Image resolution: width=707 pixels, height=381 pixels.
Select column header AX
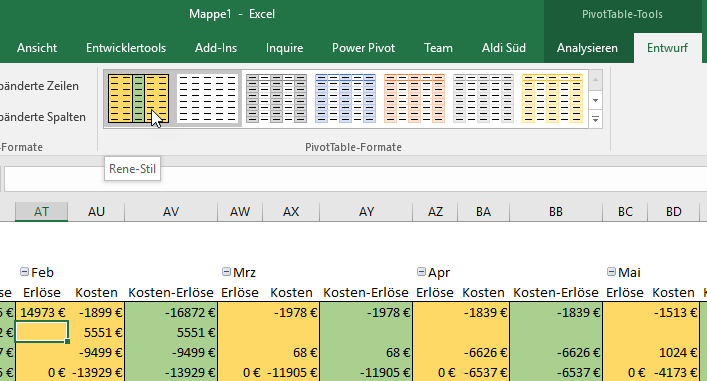coord(291,211)
